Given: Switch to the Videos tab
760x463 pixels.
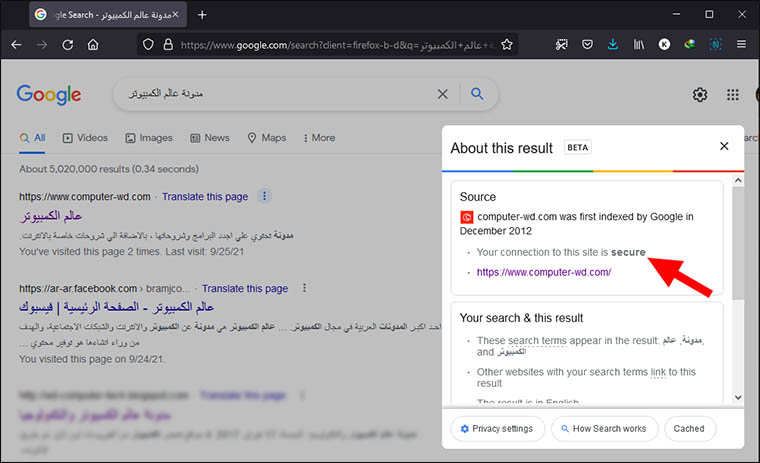Looking at the screenshot, I should pyautogui.click(x=85, y=138).
